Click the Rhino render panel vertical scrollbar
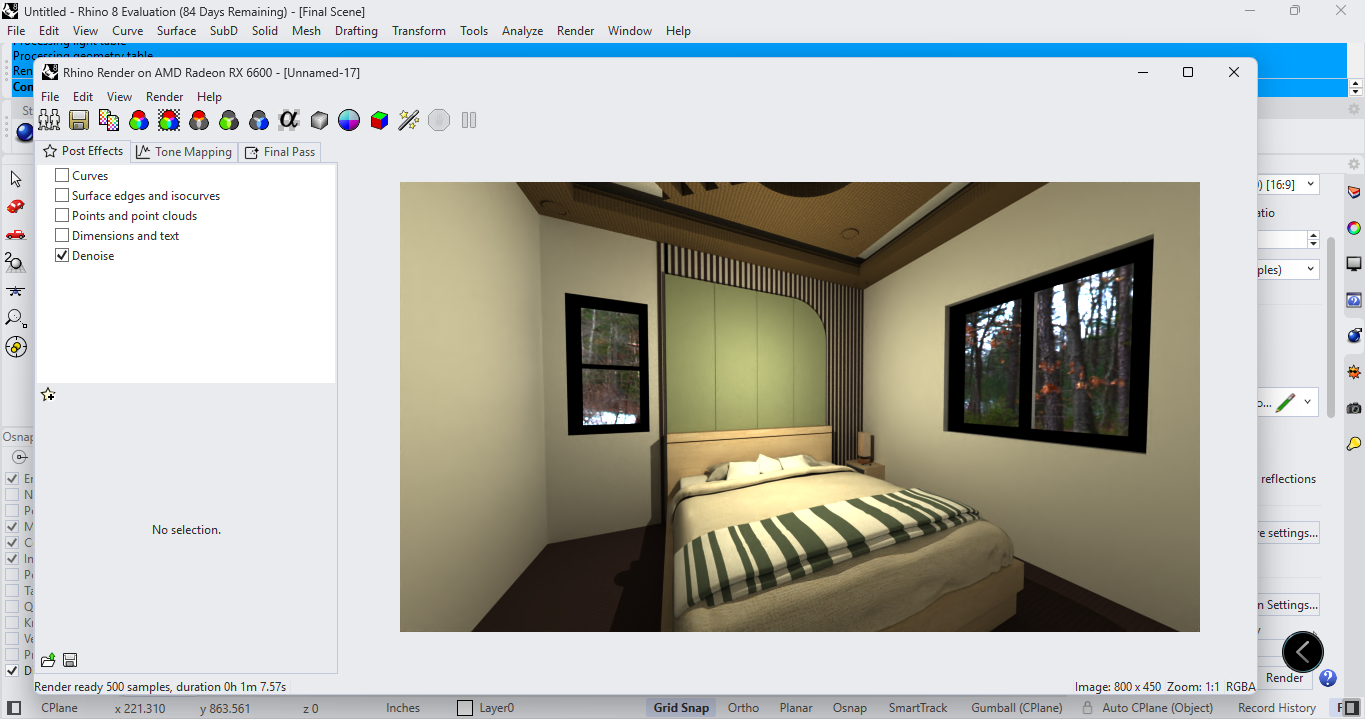The width and height of the screenshot is (1365, 719). [1331, 330]
